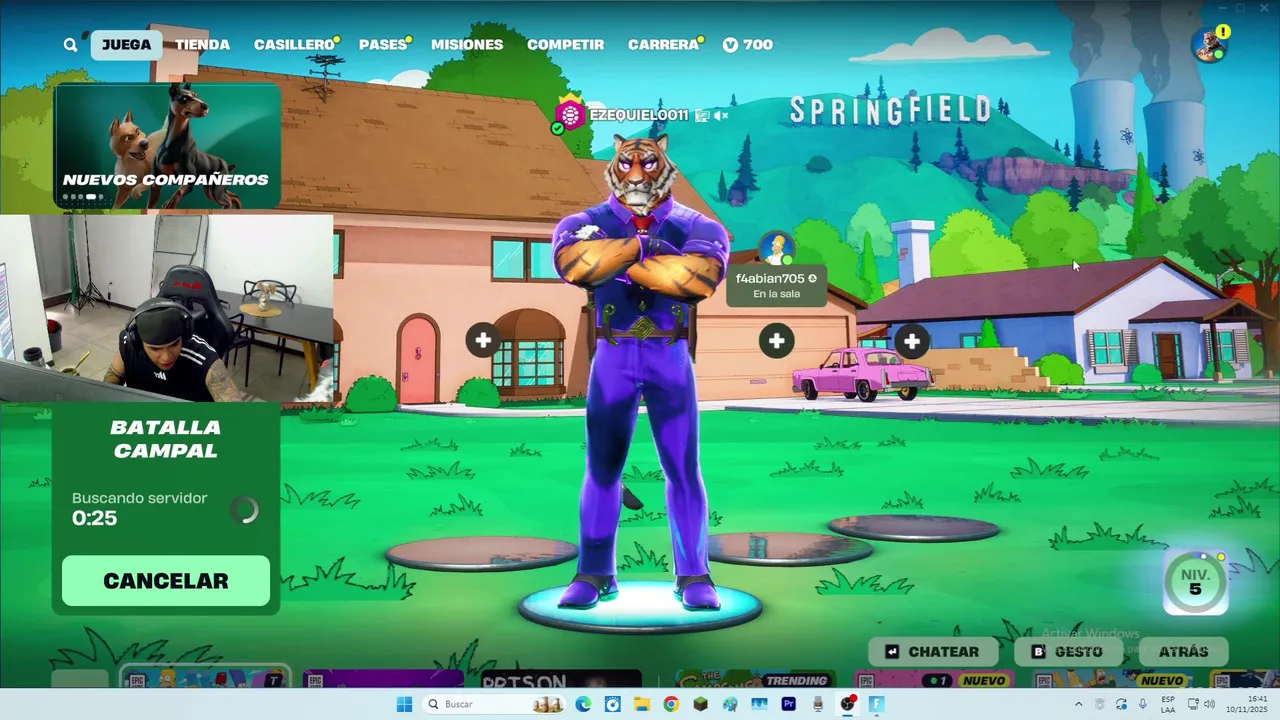
Task: Open microphone recorder app on taskbar
Action: pos(818,704)
